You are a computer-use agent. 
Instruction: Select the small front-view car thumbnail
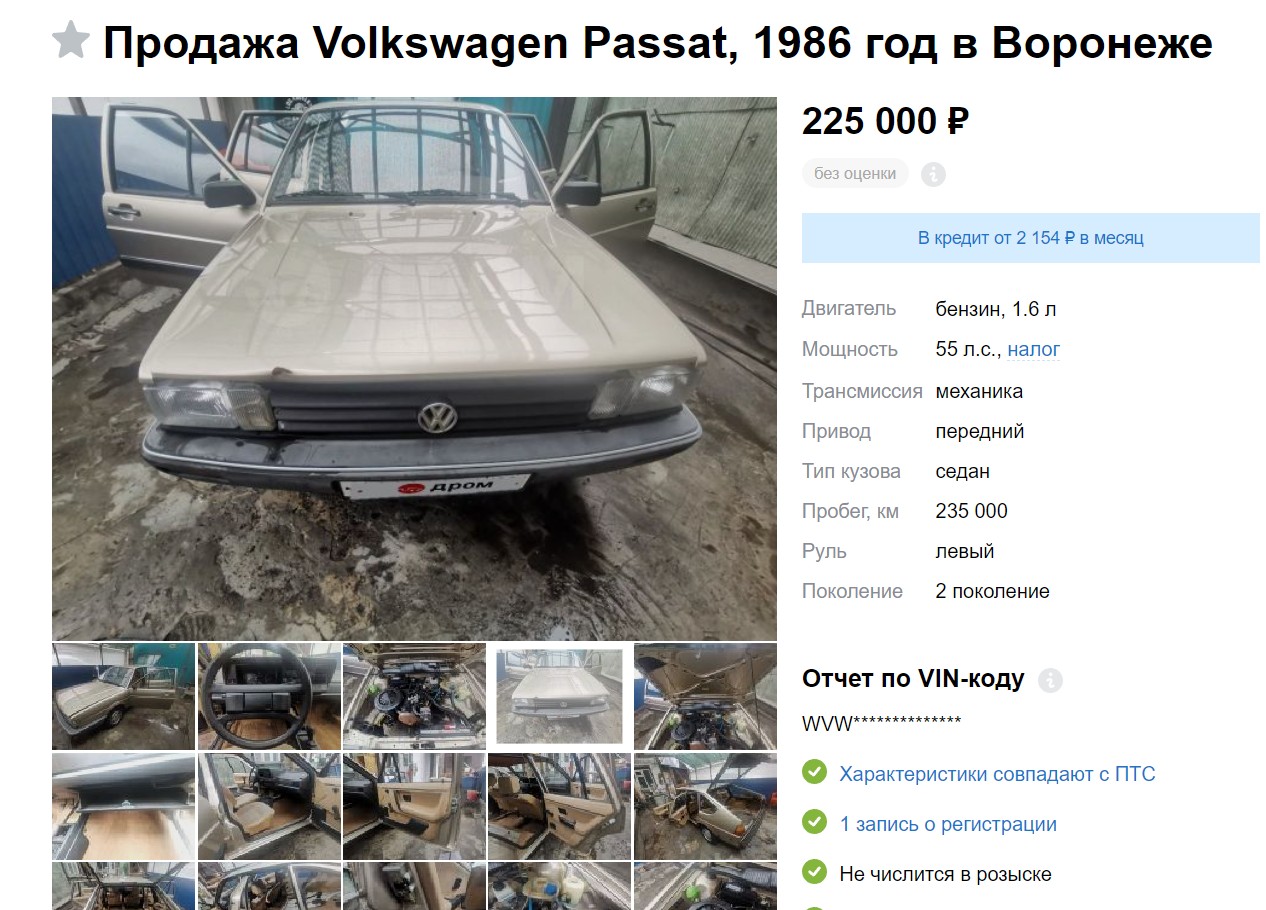coord(559,696)
